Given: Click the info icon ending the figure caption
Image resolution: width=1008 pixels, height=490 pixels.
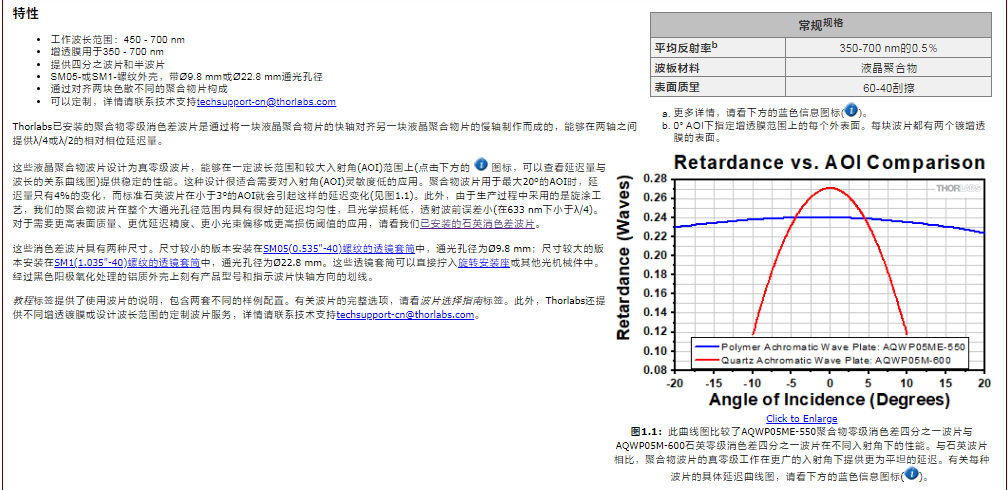Looking at the screenshot, I should (909, 475).
